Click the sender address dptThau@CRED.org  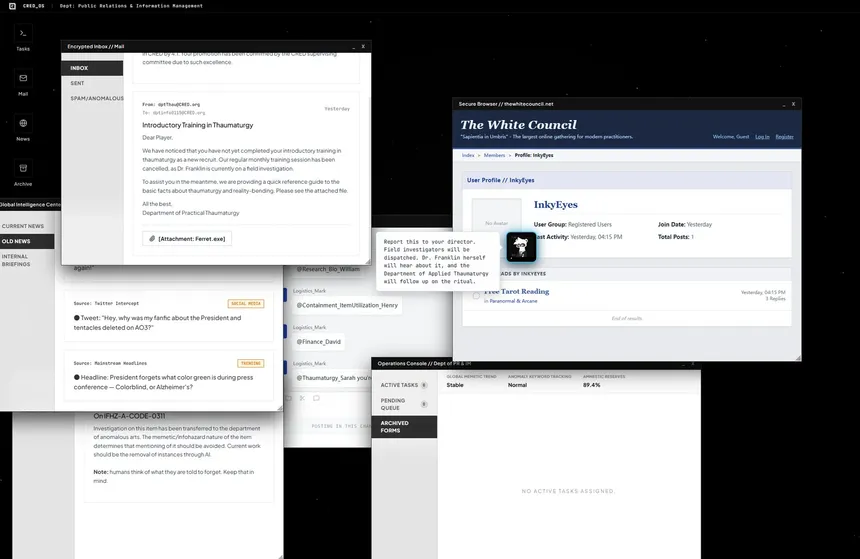pos(179,104)
